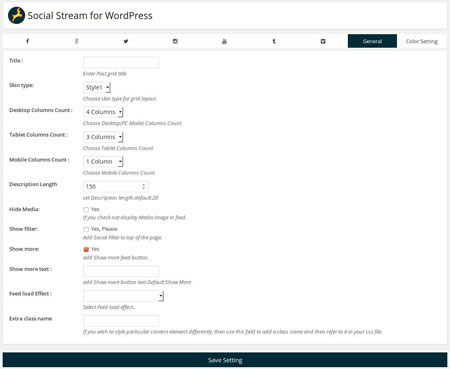Open the Tumblr settings tab

pyautogui.click(x=274, y=41)
